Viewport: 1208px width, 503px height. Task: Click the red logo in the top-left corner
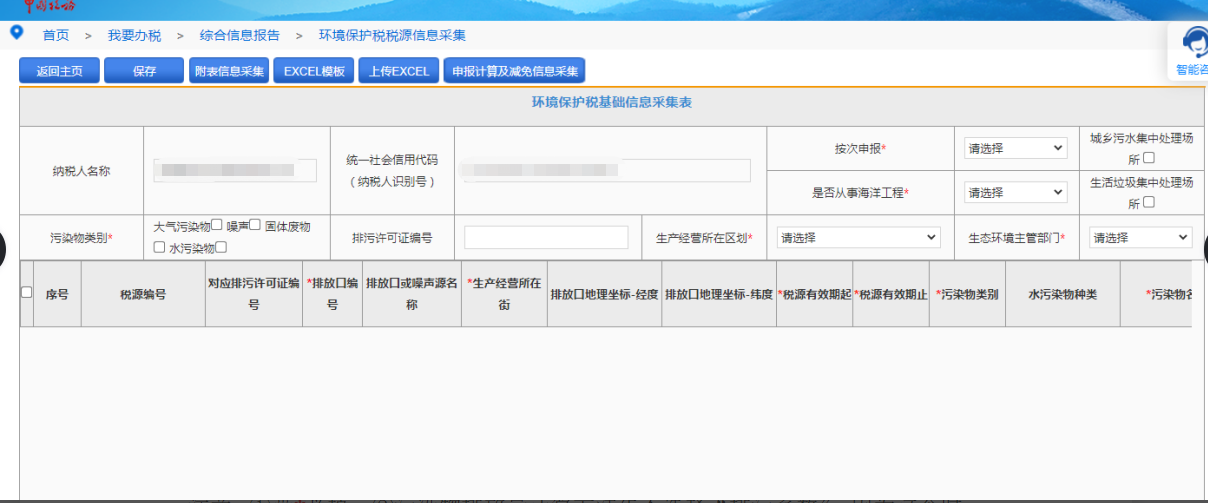coord(50,5)
